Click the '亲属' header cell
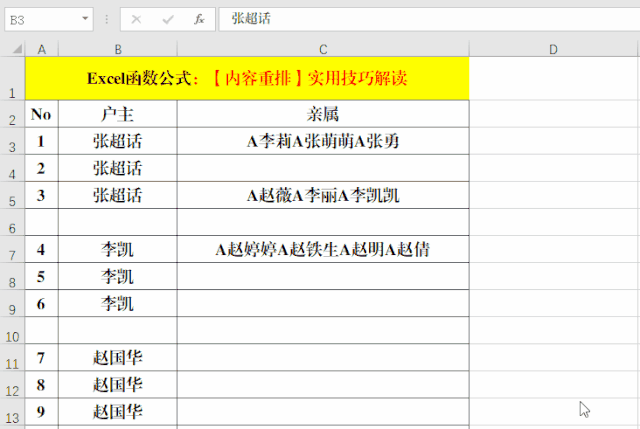This screenshot has width=640, height=429. coord(323,114)
